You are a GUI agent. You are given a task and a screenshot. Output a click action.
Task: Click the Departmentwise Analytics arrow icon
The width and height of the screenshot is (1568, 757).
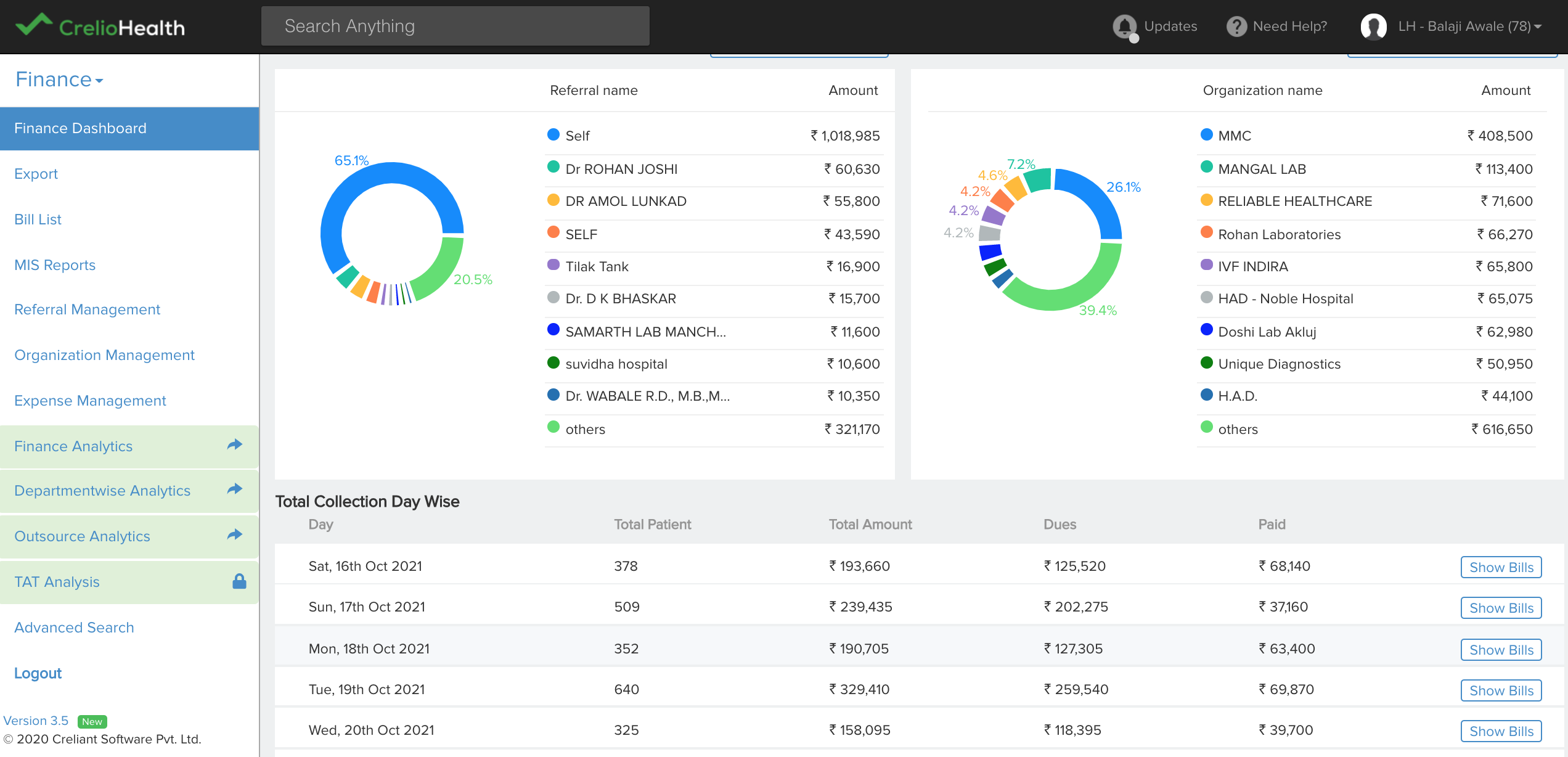[x=235, y=489]
